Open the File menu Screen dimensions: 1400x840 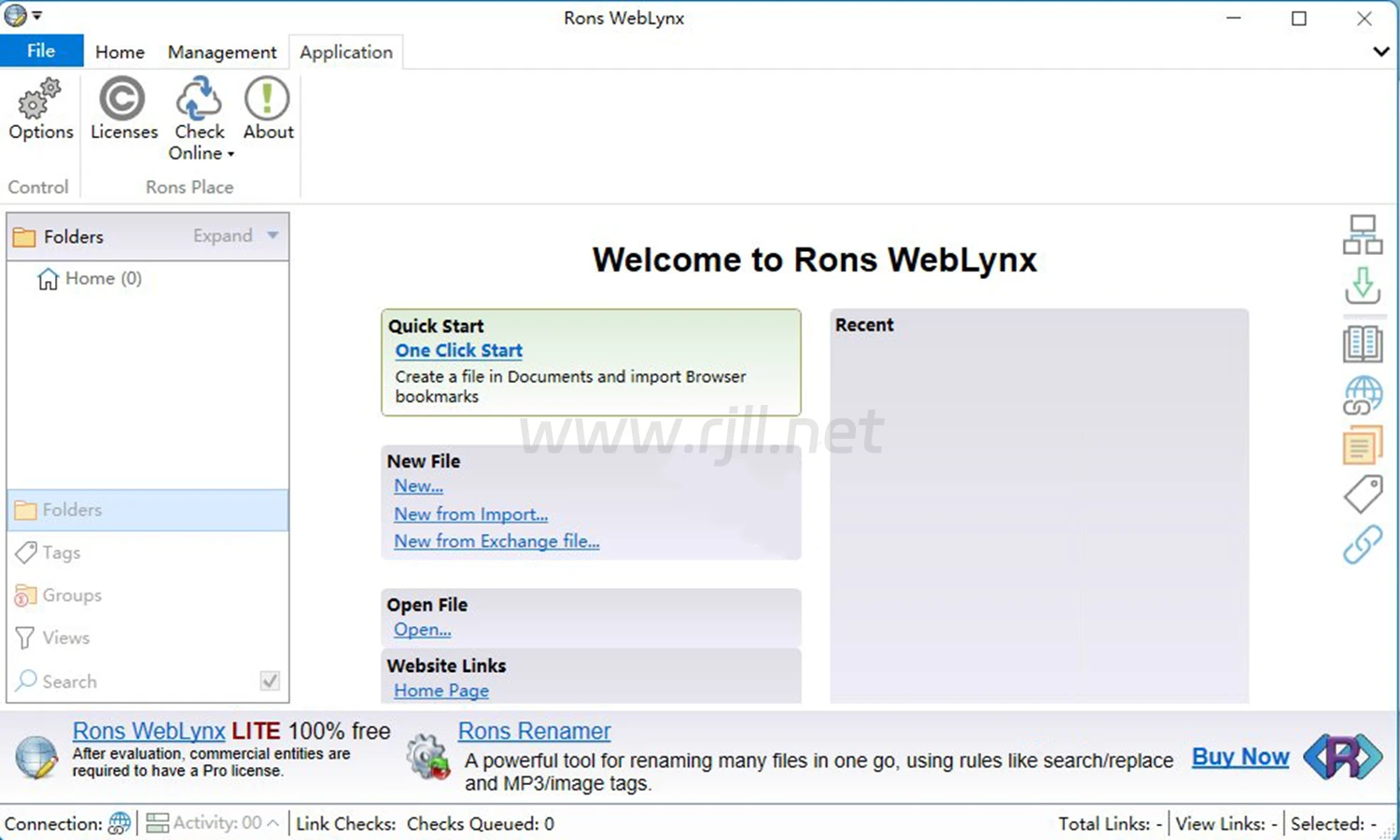[x=41, y=51]
